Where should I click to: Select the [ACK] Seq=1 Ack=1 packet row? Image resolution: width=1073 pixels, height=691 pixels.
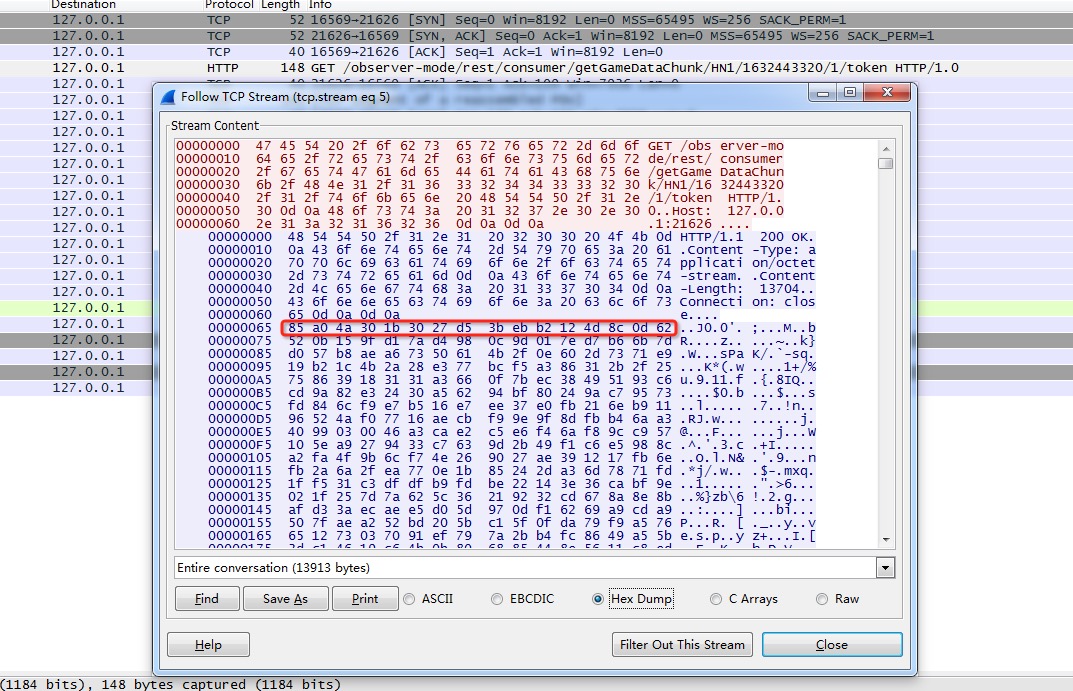[536, 51]
